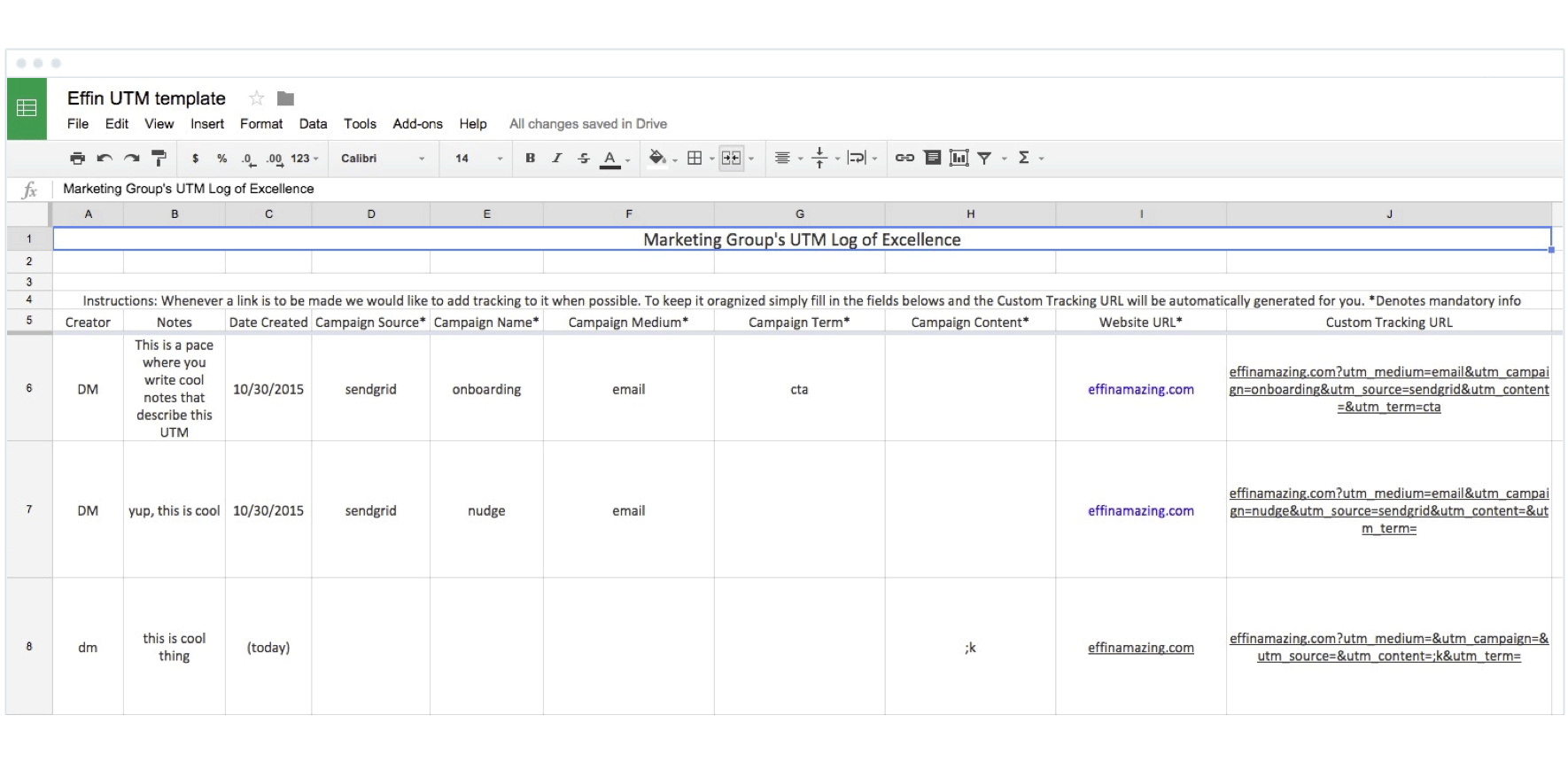Open the Insert menu

207,124
